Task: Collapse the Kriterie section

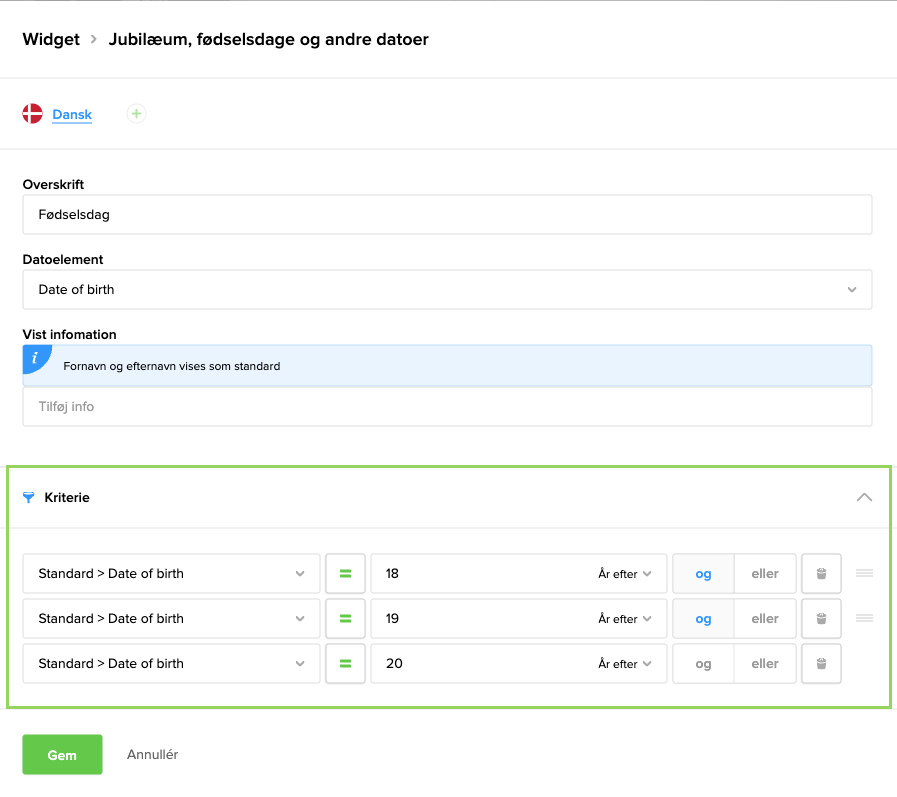Action: pyautogui.click(x=865, y=497)
